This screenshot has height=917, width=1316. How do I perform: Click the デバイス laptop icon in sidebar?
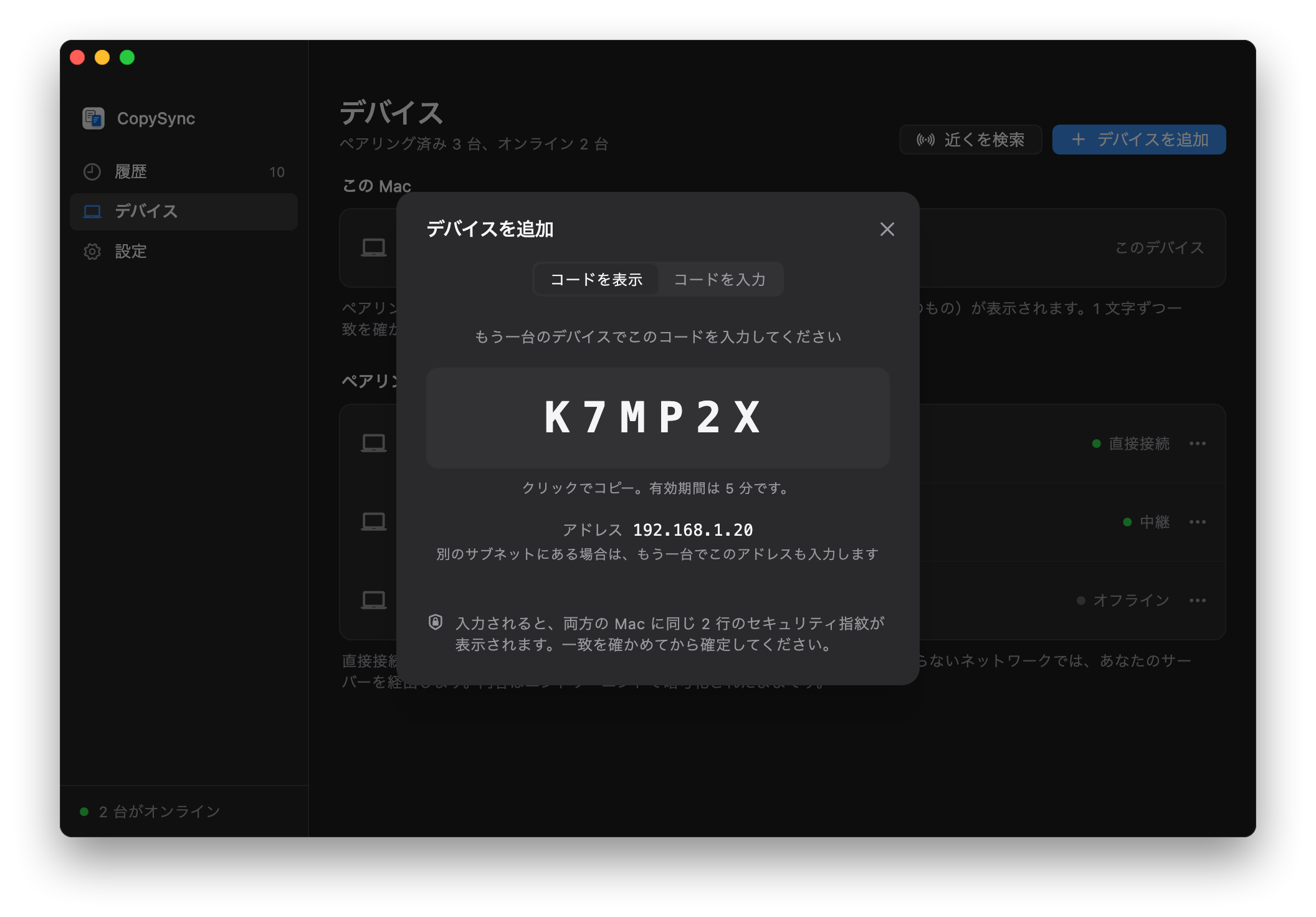coord(92,212)
